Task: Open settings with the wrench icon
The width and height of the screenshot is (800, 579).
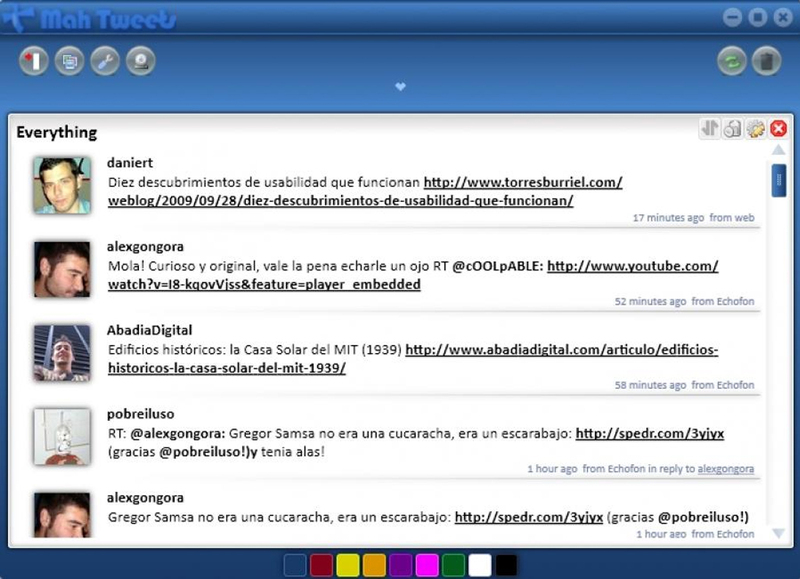Action: click(x=105, y=61)
